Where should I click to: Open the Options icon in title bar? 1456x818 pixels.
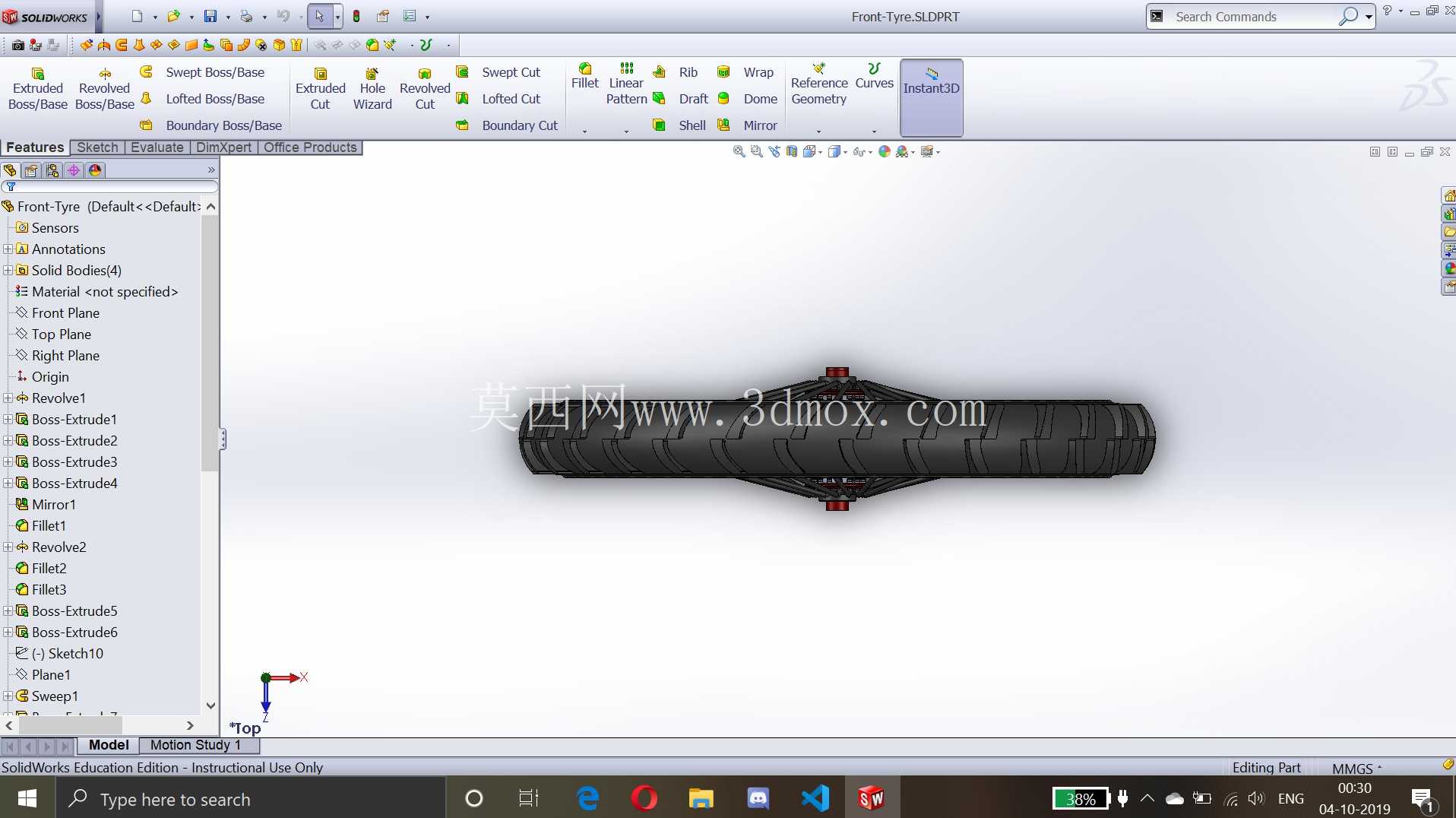(410, 16)
